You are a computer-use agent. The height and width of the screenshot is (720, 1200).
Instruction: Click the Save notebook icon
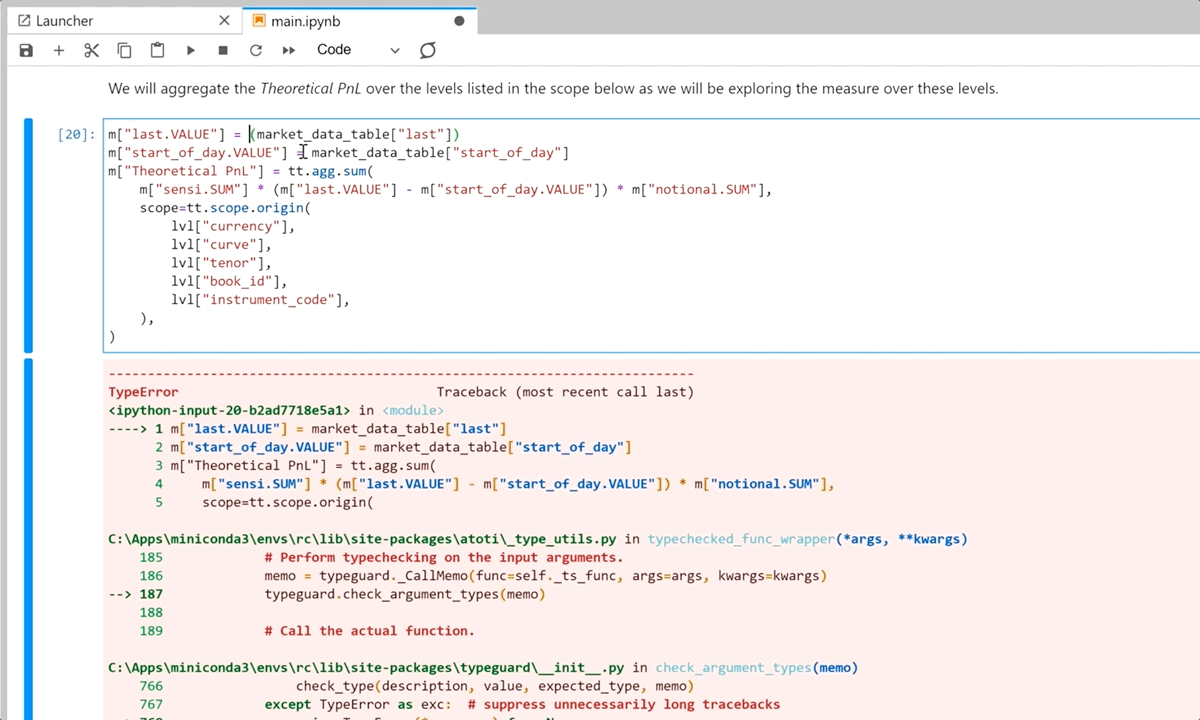click(26, 50)
